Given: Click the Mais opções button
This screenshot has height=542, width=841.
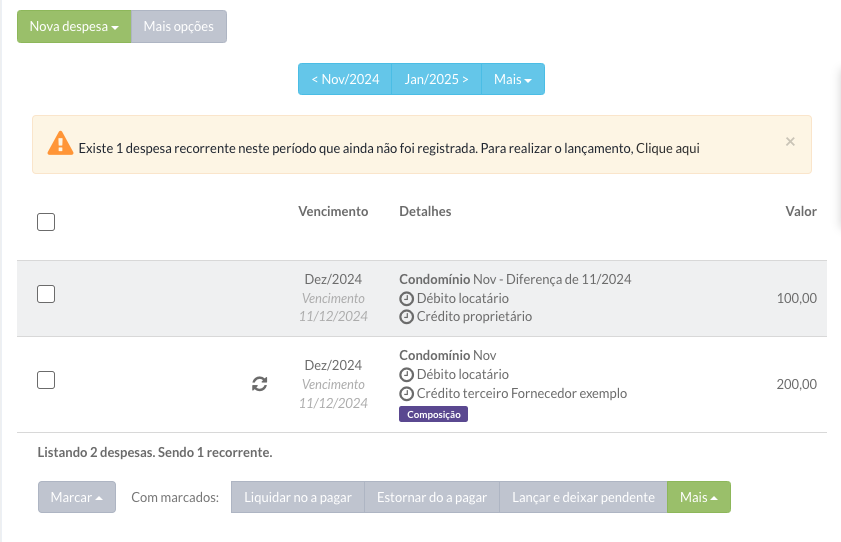Looking at the screenshot, I should pyautogui.click(x=179, y=27).
